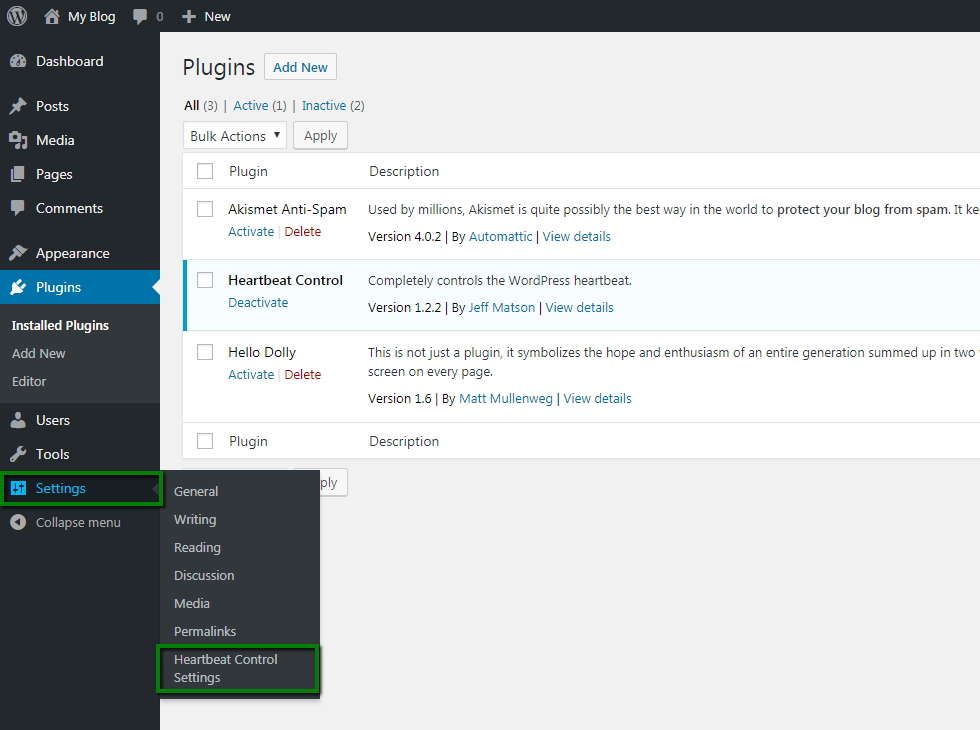Show All plugins filter
The width and height of the screenshot is (980, 730).
pyautogui.click(x=191, y=106)
